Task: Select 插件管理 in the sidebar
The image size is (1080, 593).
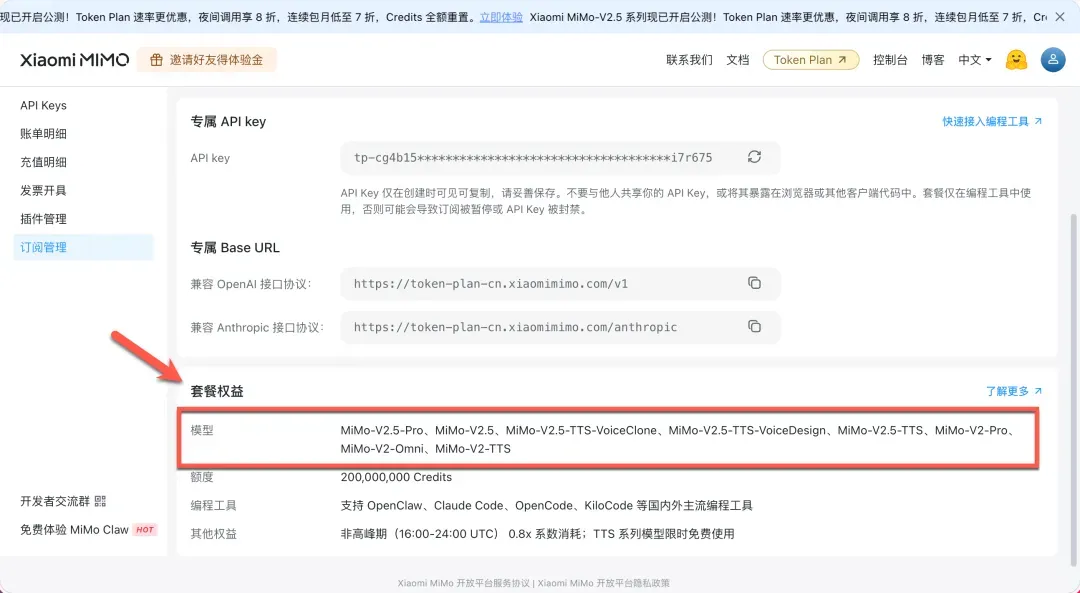Action: [83, 219]
